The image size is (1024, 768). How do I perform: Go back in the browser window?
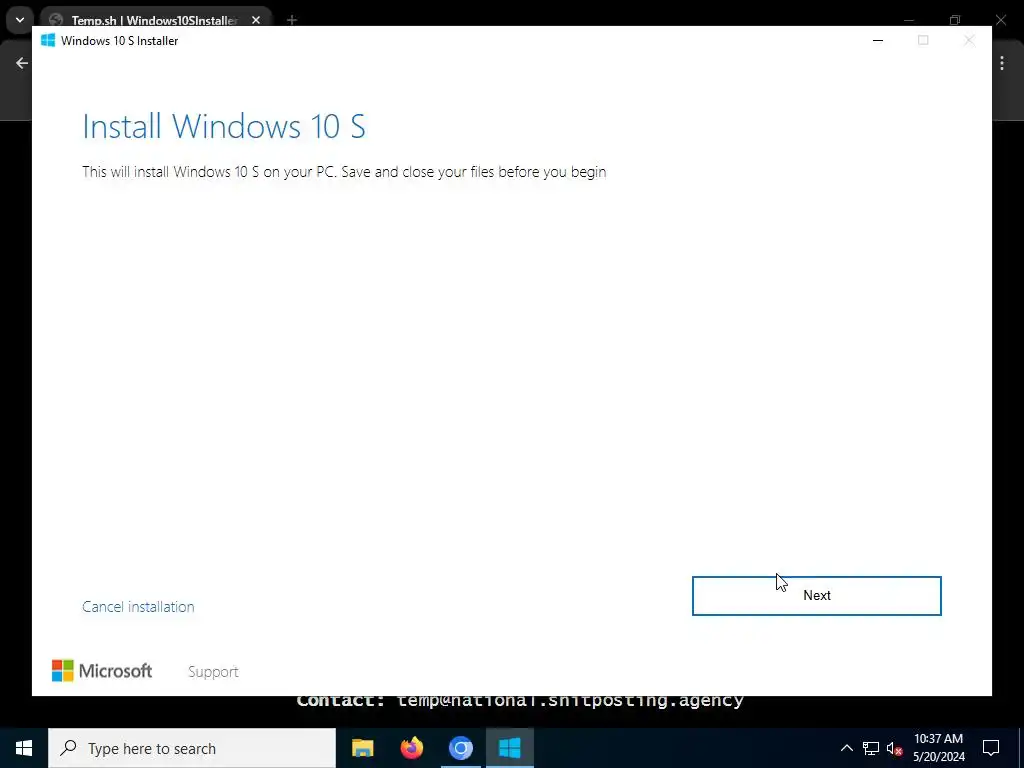click(x=22, y=63)
